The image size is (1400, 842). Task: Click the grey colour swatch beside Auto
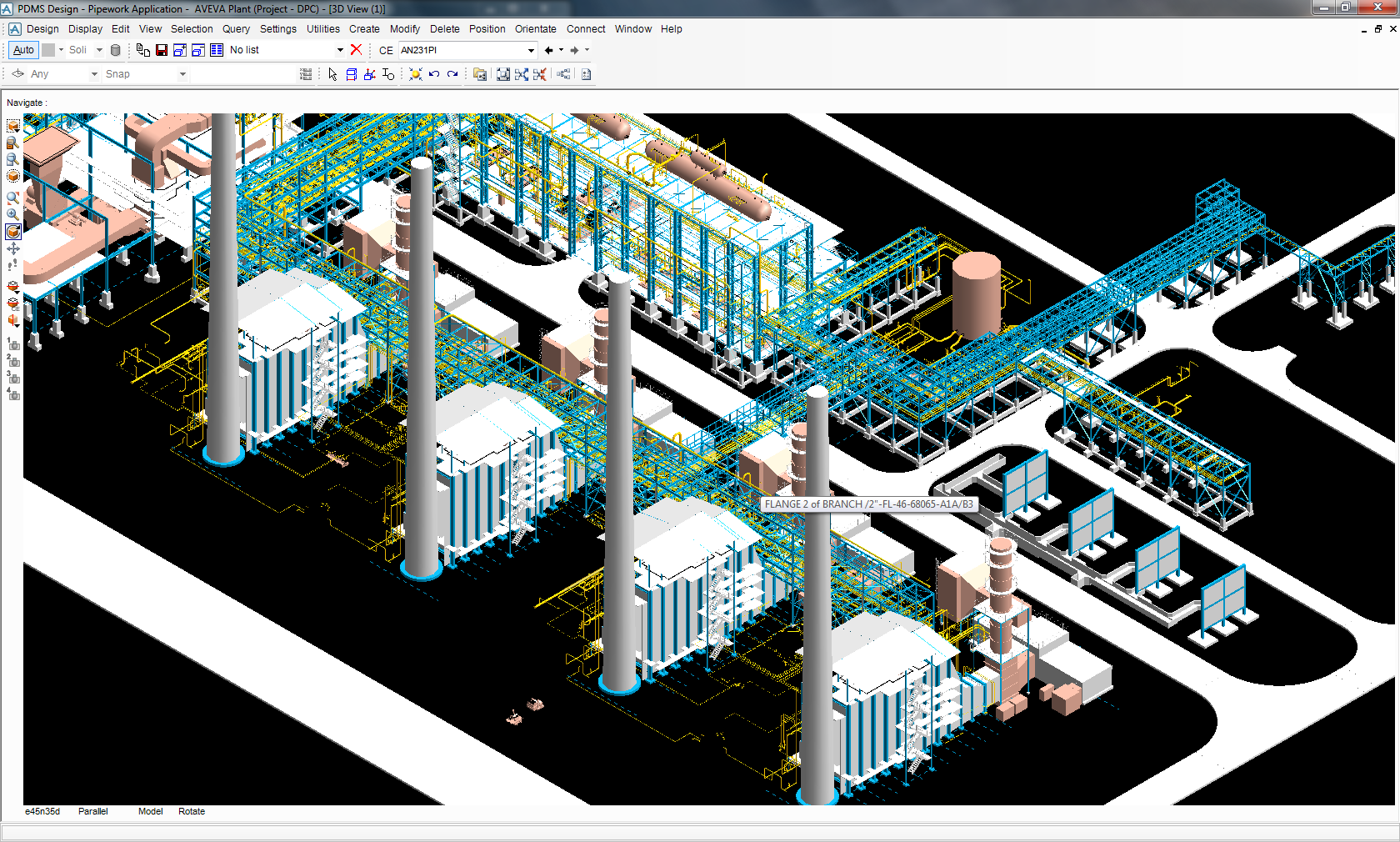click(x=48, y=50)
